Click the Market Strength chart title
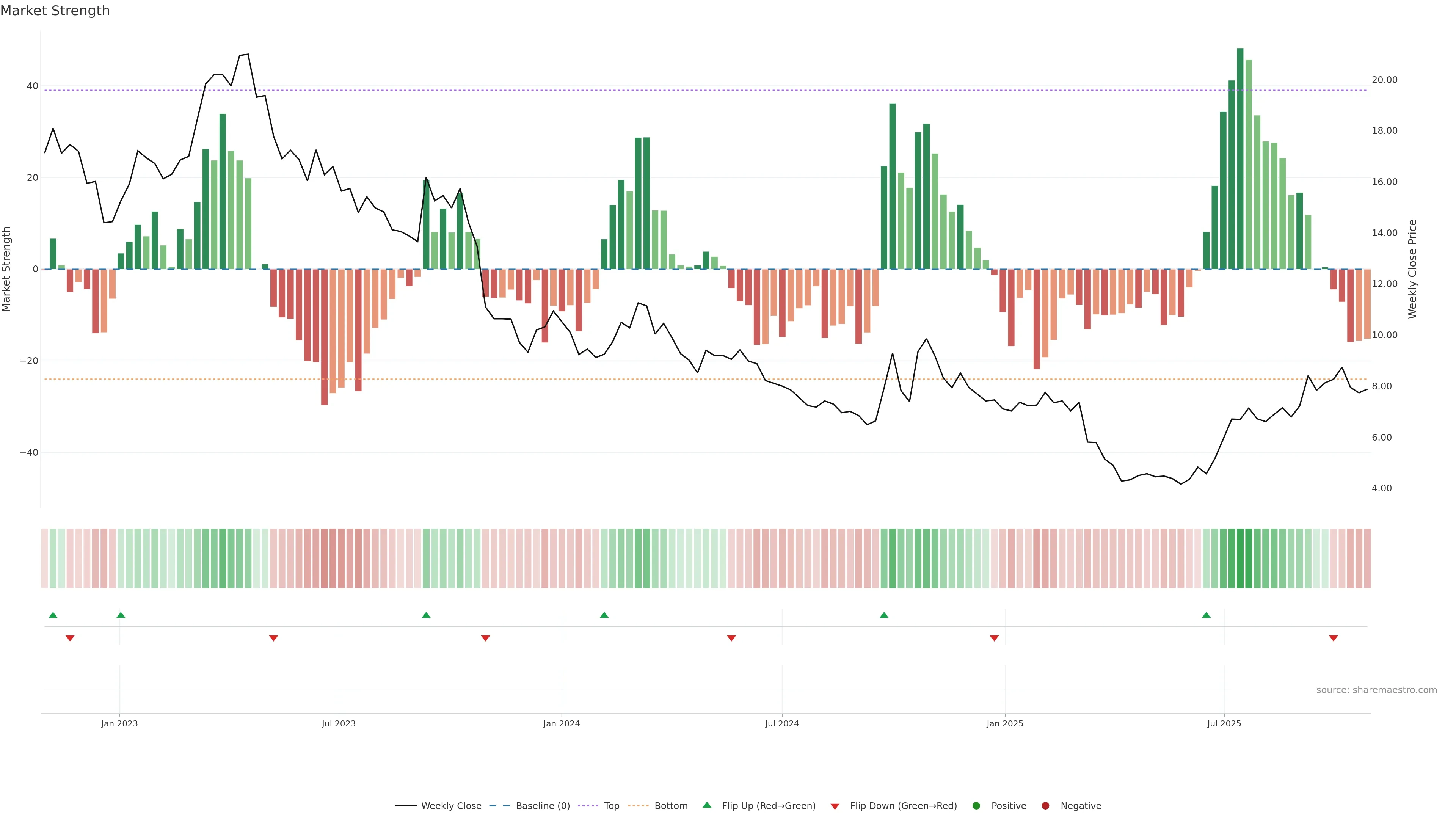The width and height of the screenshot is (1456, 819). coord(55,11)
